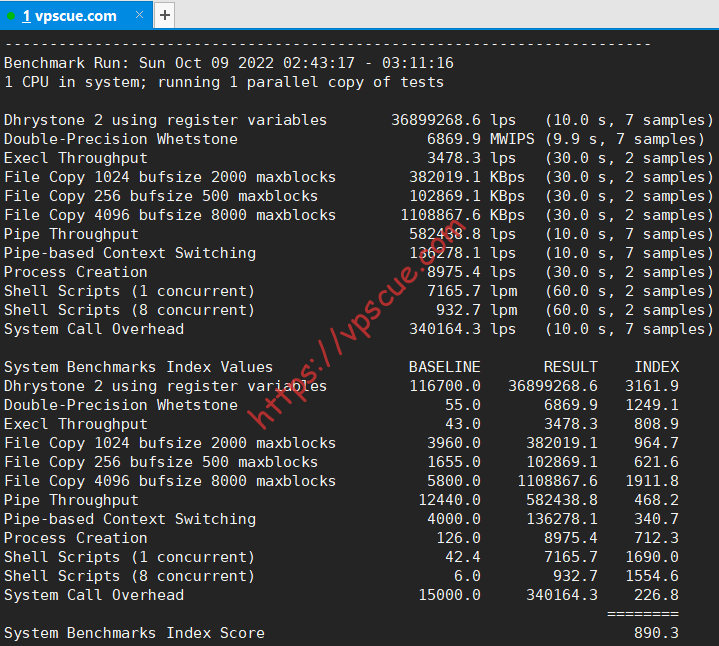Click the 102869.1 KBps file copy value
Screen dimensions: 719x646
point(467,196)
